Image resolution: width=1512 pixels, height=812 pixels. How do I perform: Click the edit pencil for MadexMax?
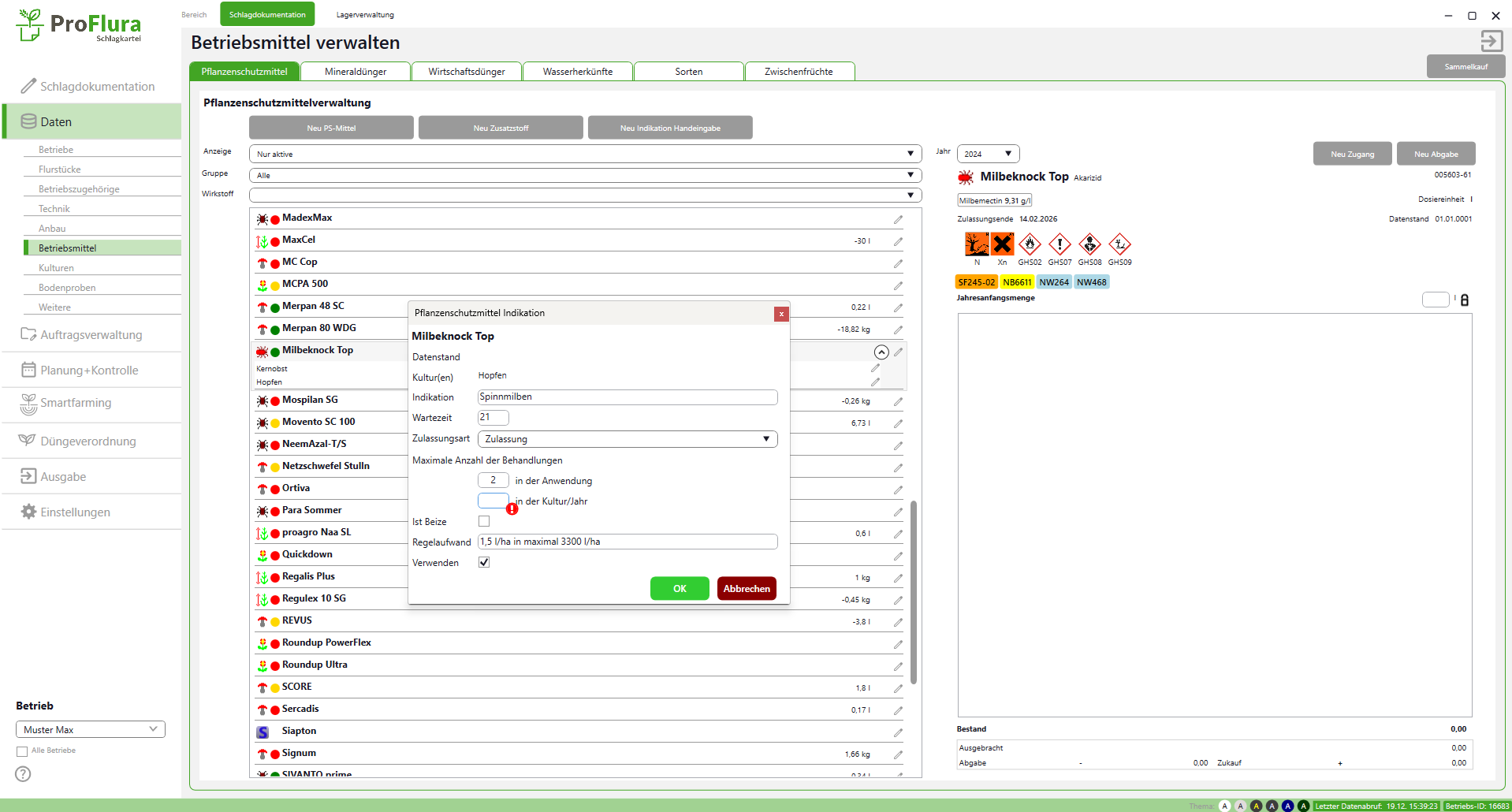898,219
